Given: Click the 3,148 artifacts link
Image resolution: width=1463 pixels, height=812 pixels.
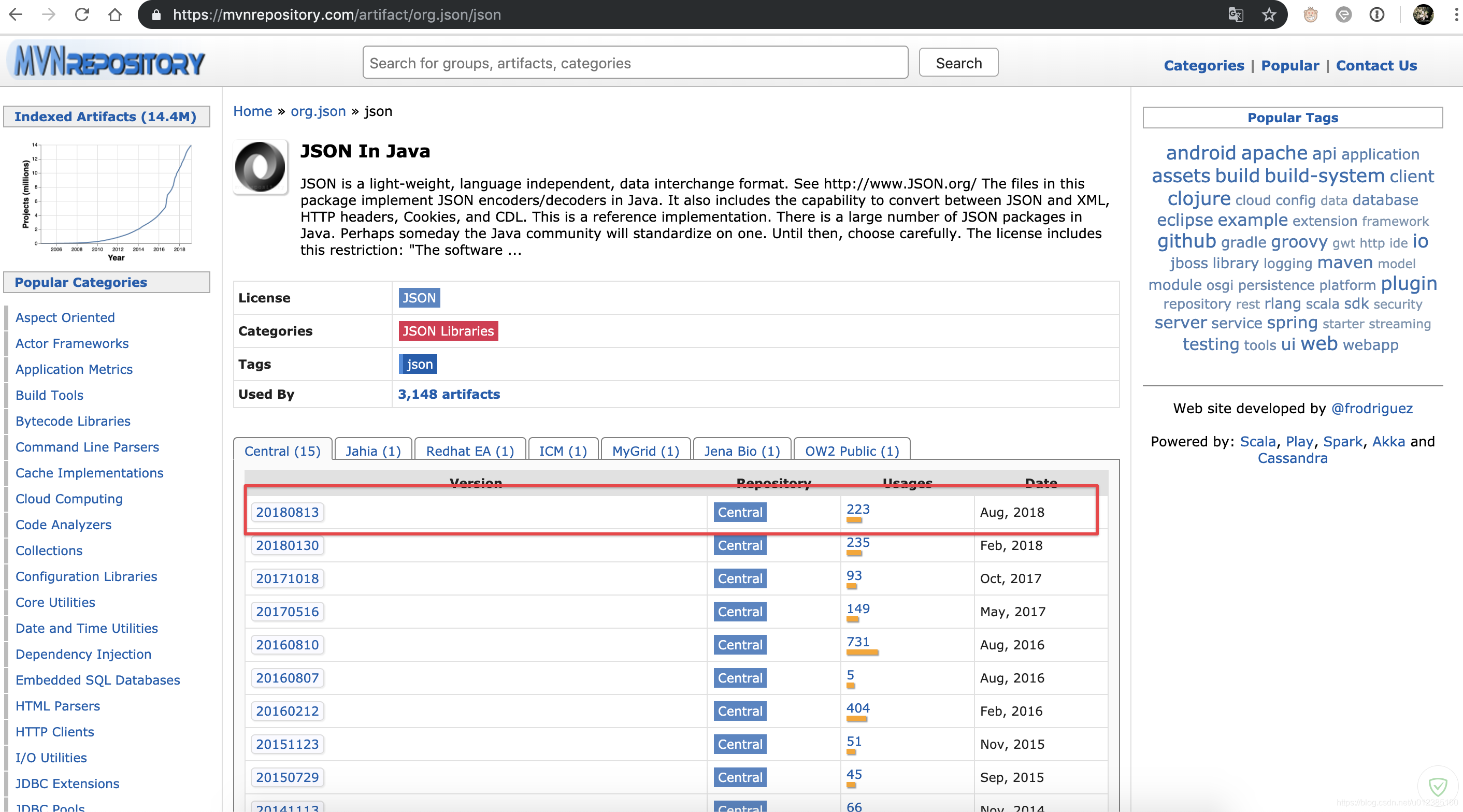Looking at the screenshot, I should pos(448,394).
